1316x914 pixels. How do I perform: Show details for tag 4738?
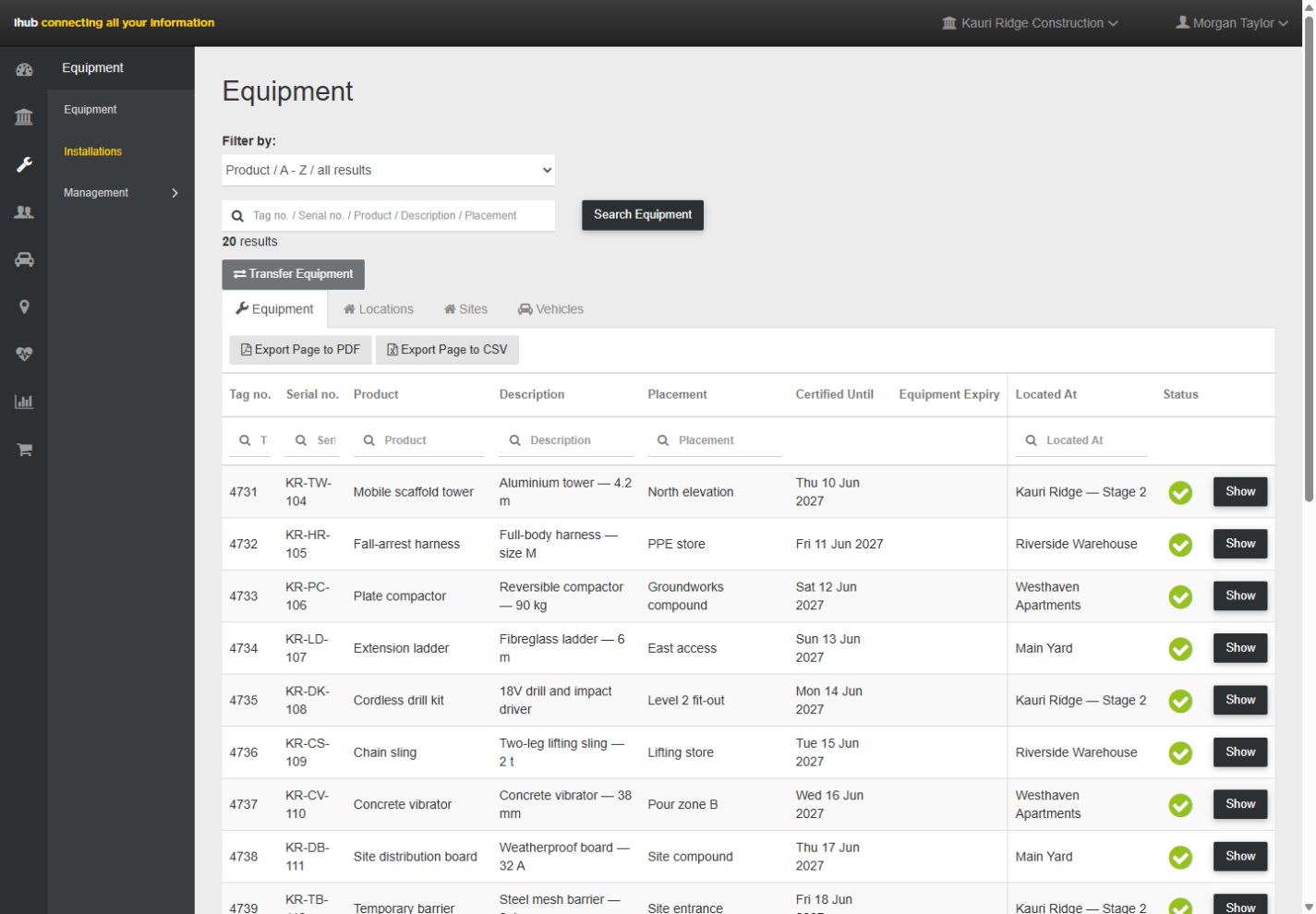point(1240,857)
